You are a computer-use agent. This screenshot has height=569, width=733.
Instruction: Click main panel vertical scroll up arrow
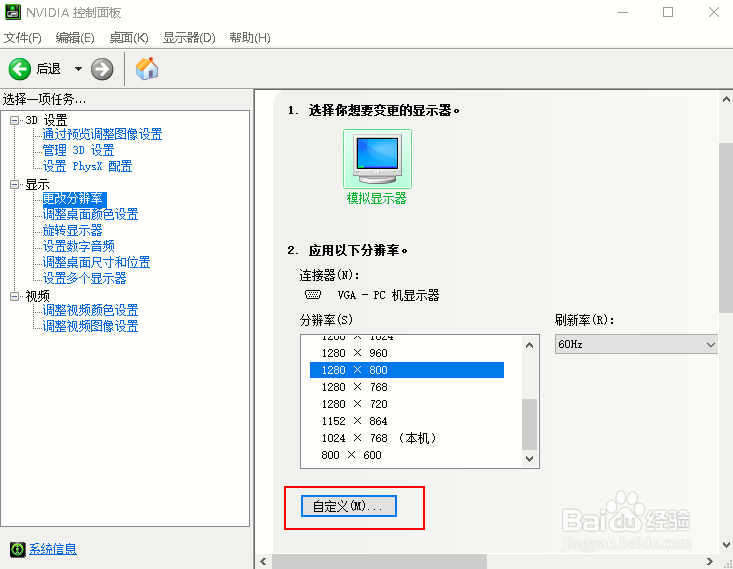coord(726,99)
